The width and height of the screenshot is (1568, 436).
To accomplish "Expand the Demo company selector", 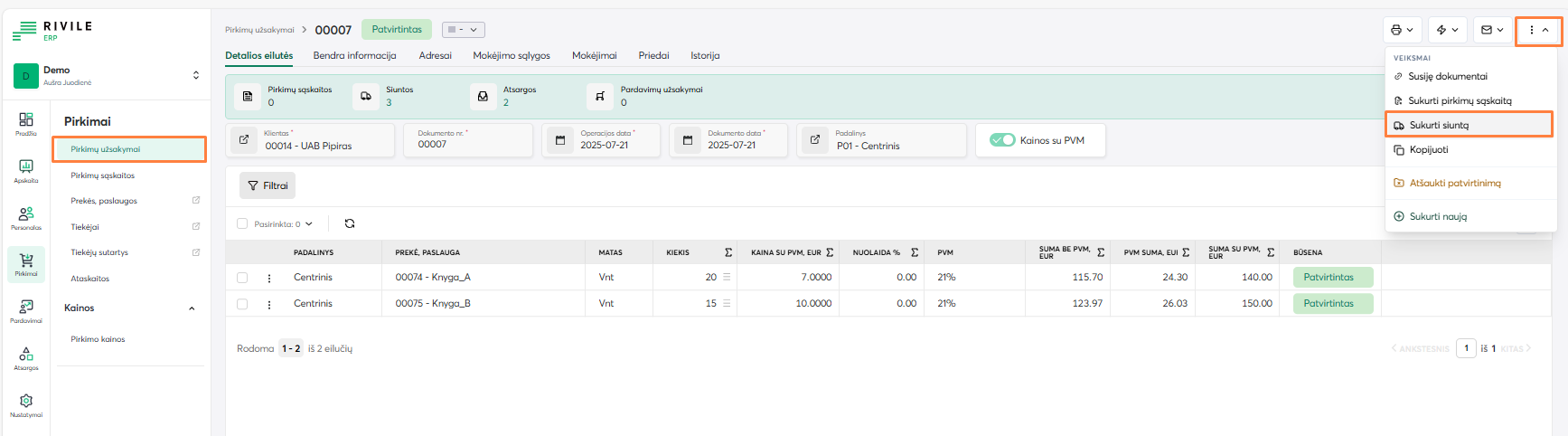I will point(196,75).
